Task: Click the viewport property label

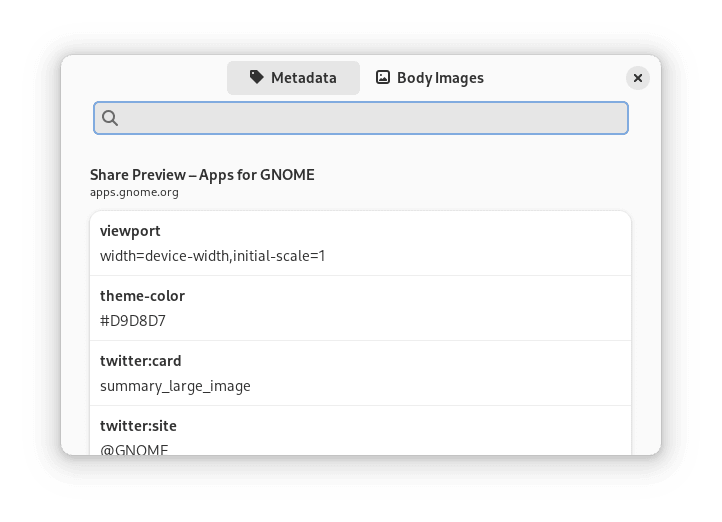Action: 130,231
